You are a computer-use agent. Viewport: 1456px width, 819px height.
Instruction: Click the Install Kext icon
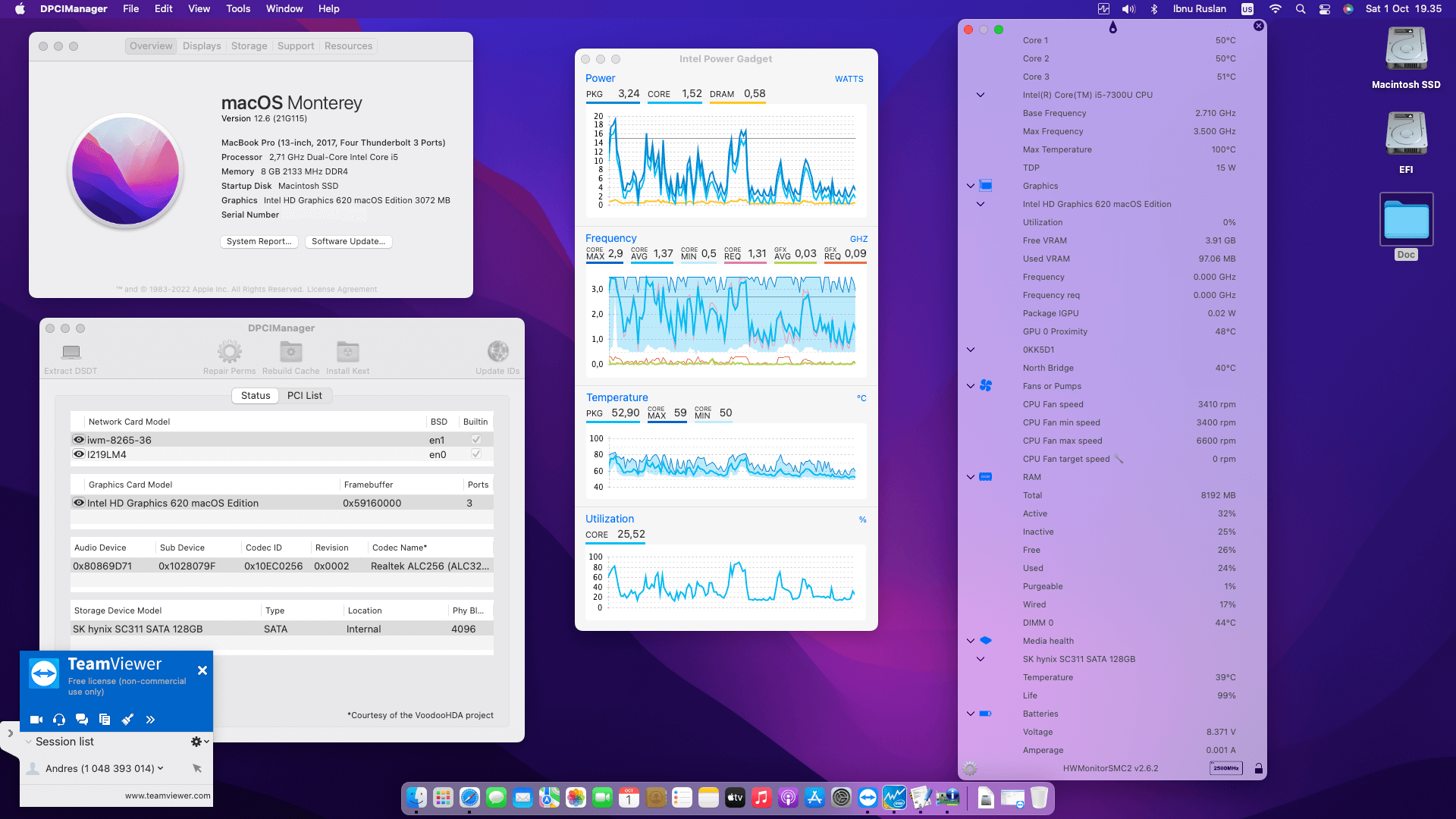pyautogui.click(x=347, y=352)
